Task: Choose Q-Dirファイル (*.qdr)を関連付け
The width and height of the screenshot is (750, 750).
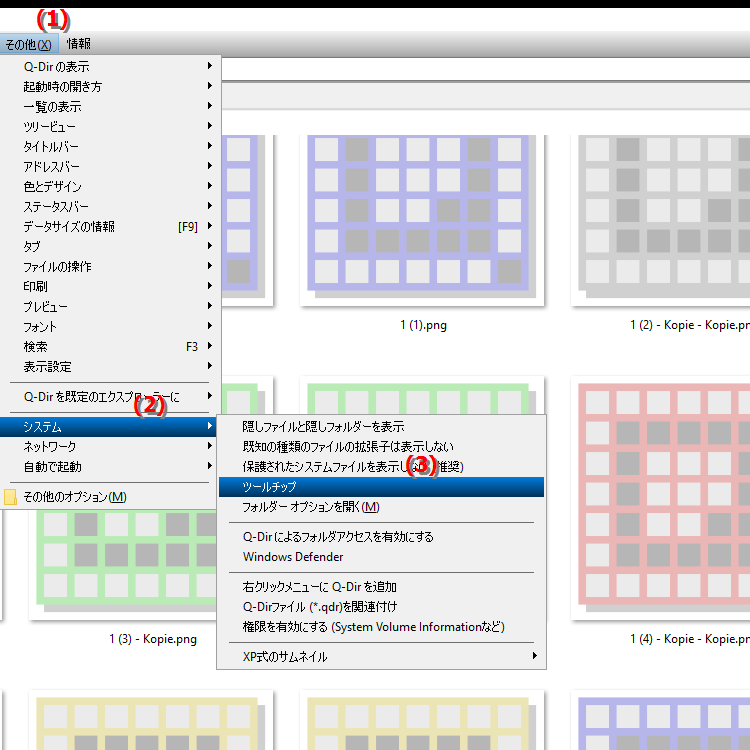Action: click(x=381, y=607)
